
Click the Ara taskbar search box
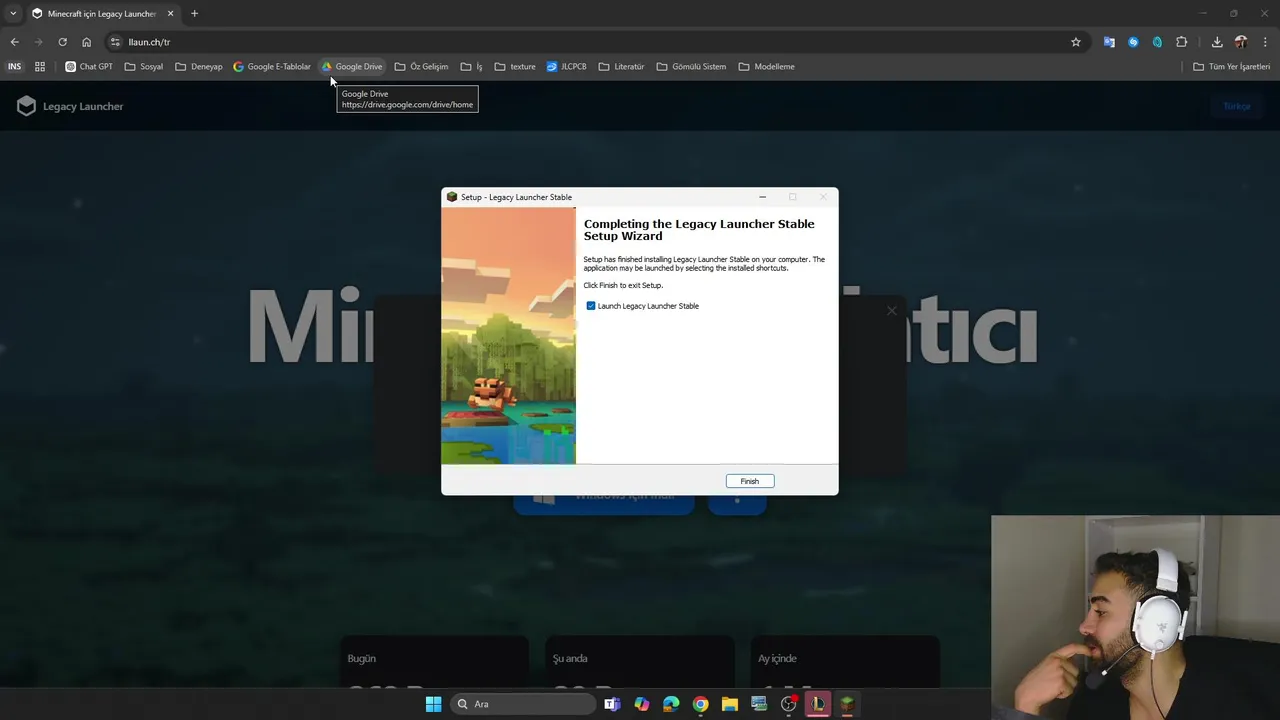point(521,704)
